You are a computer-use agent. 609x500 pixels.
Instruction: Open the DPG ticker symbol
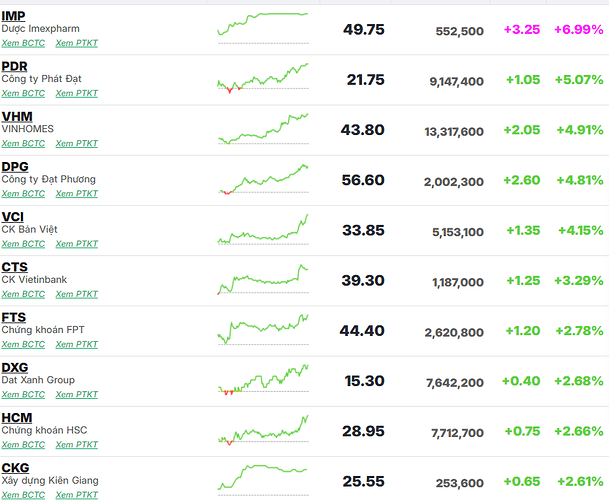15,166
